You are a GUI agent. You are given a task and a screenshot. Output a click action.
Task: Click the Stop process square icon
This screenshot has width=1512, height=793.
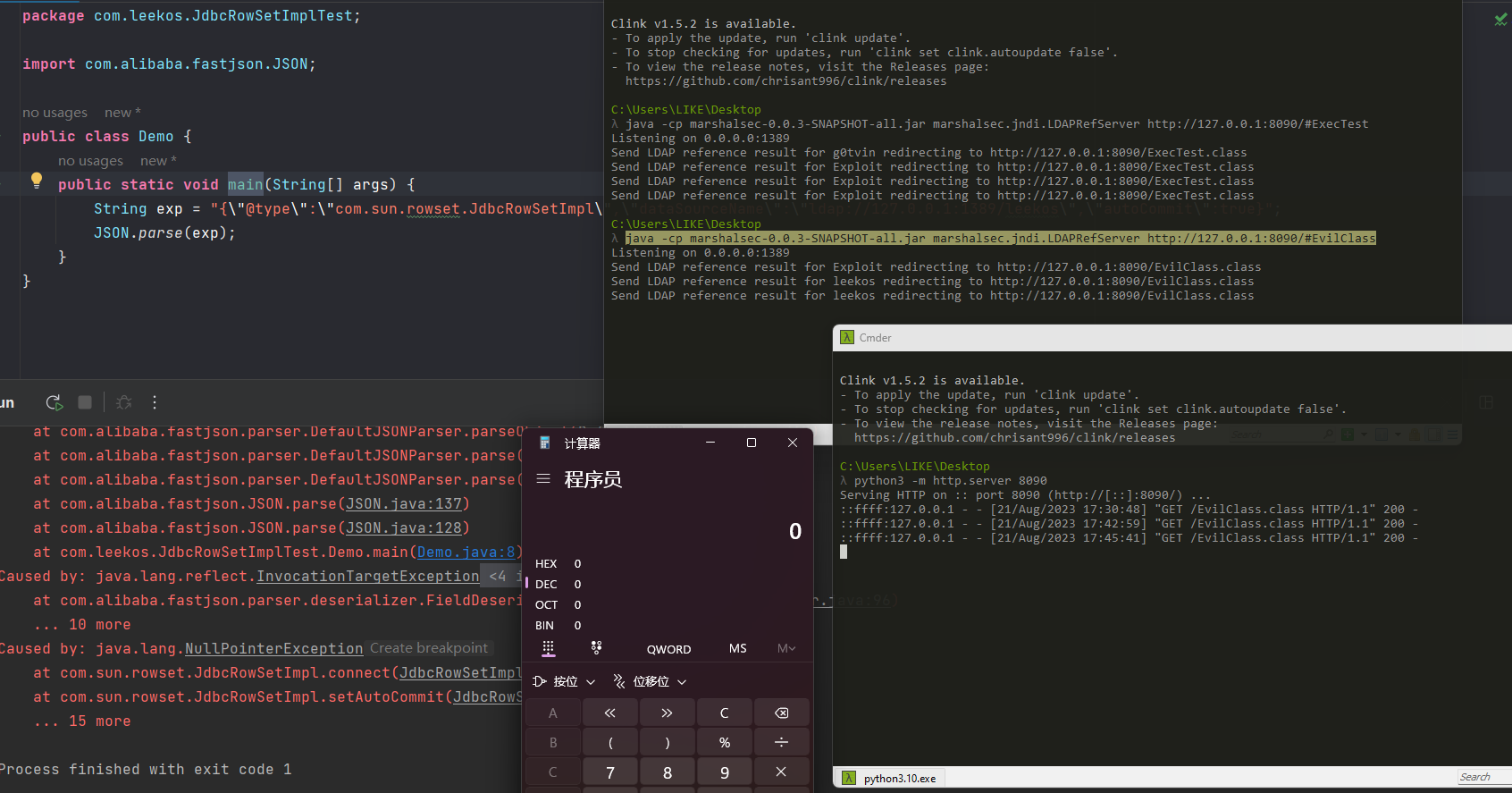point(85,402)
